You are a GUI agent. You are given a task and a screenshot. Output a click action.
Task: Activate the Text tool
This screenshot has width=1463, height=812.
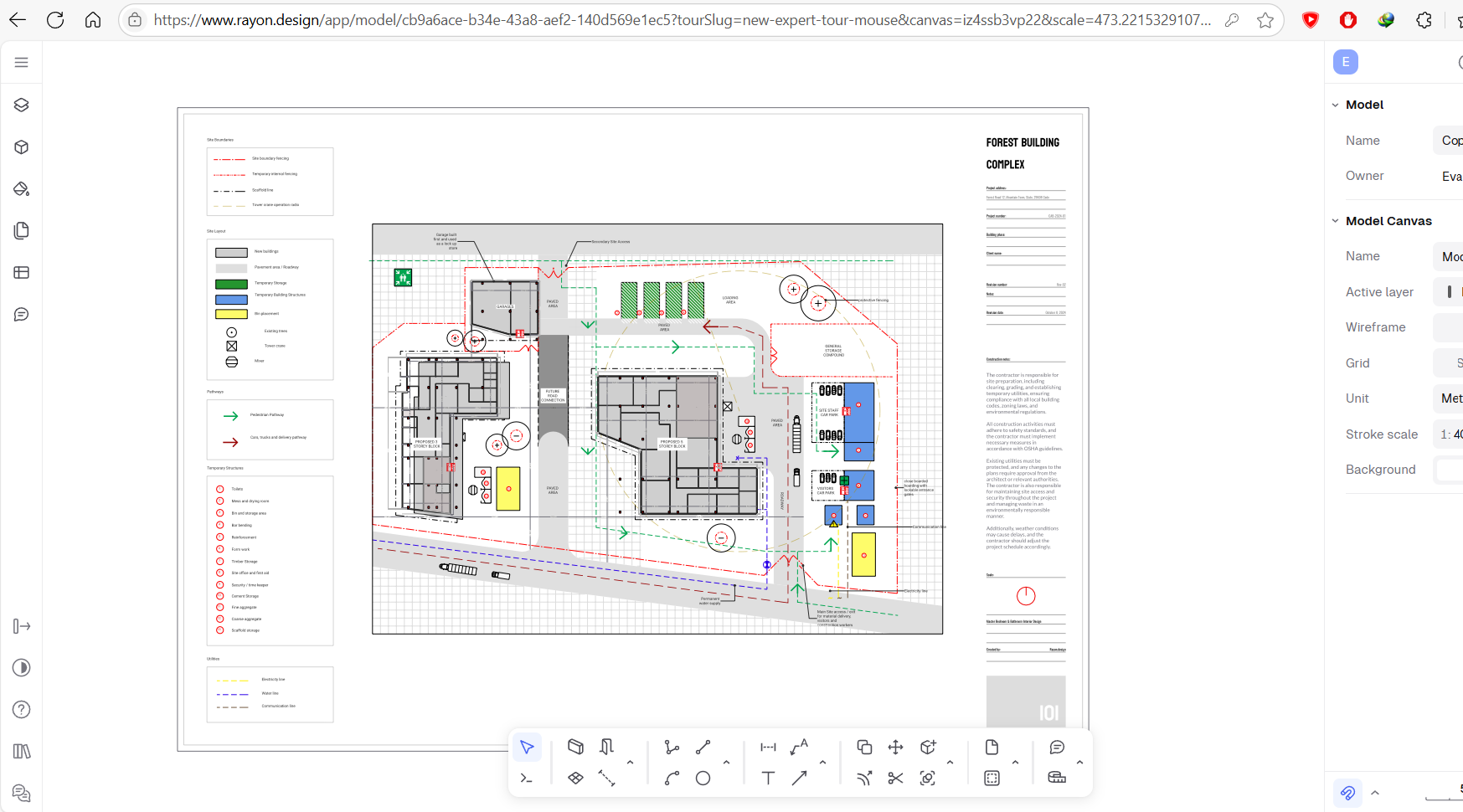tap(768, 778)
